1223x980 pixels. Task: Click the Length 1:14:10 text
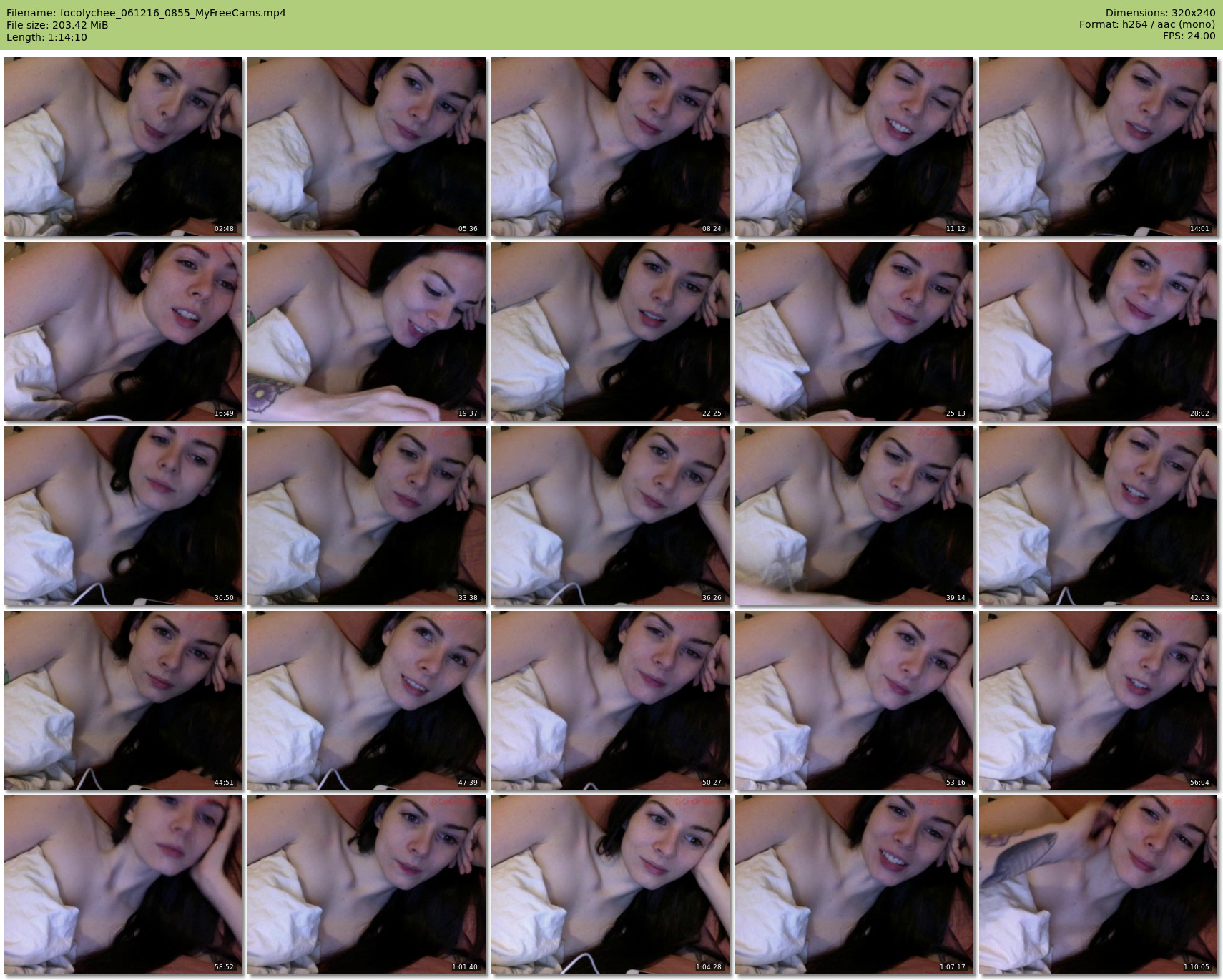coord(46,37)
